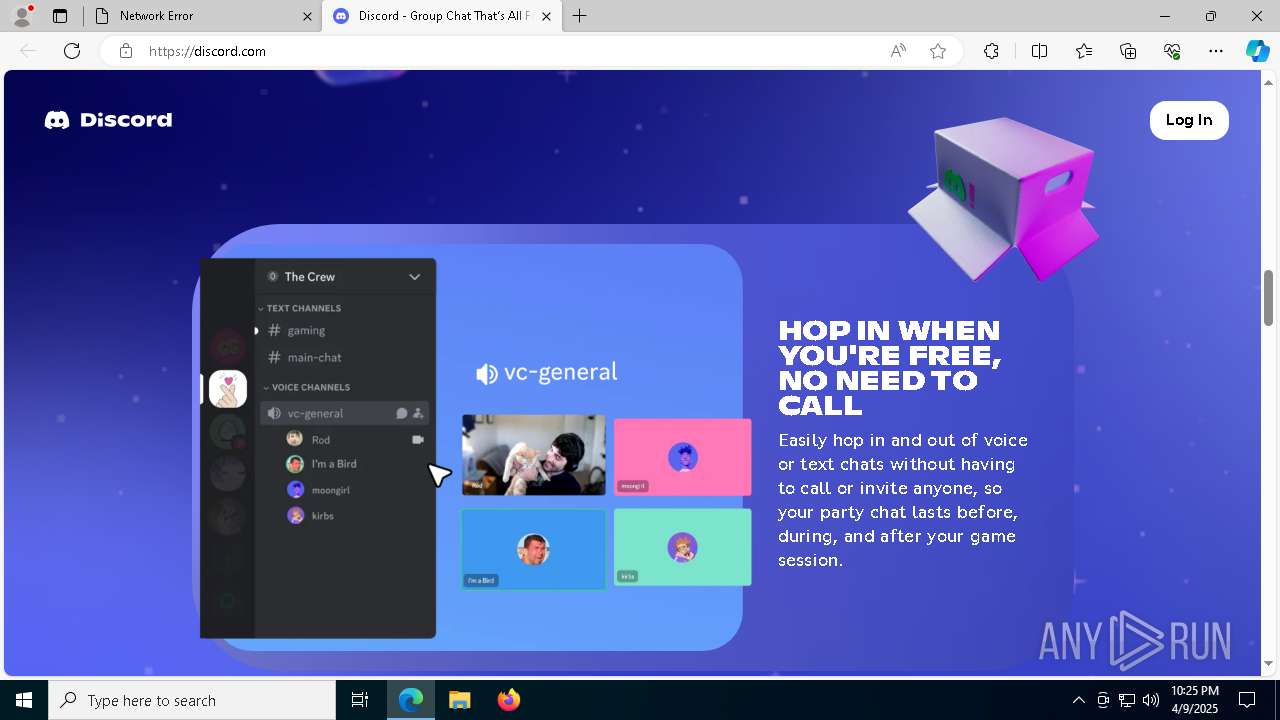Click the blue I'm a Bird tile
The image size is (1280, 720).
(x=533, y=549)
